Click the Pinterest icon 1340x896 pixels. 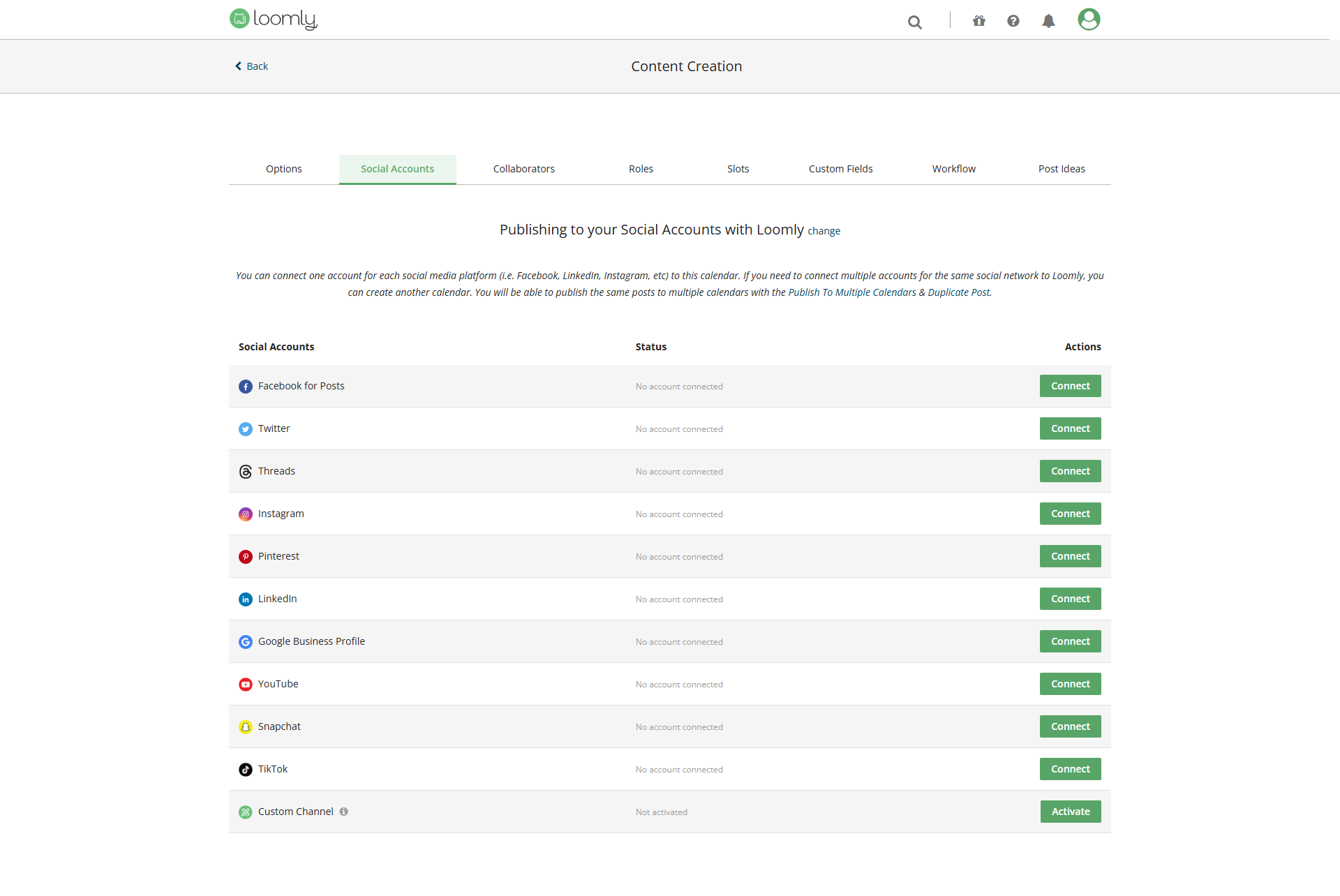(246, 557)
